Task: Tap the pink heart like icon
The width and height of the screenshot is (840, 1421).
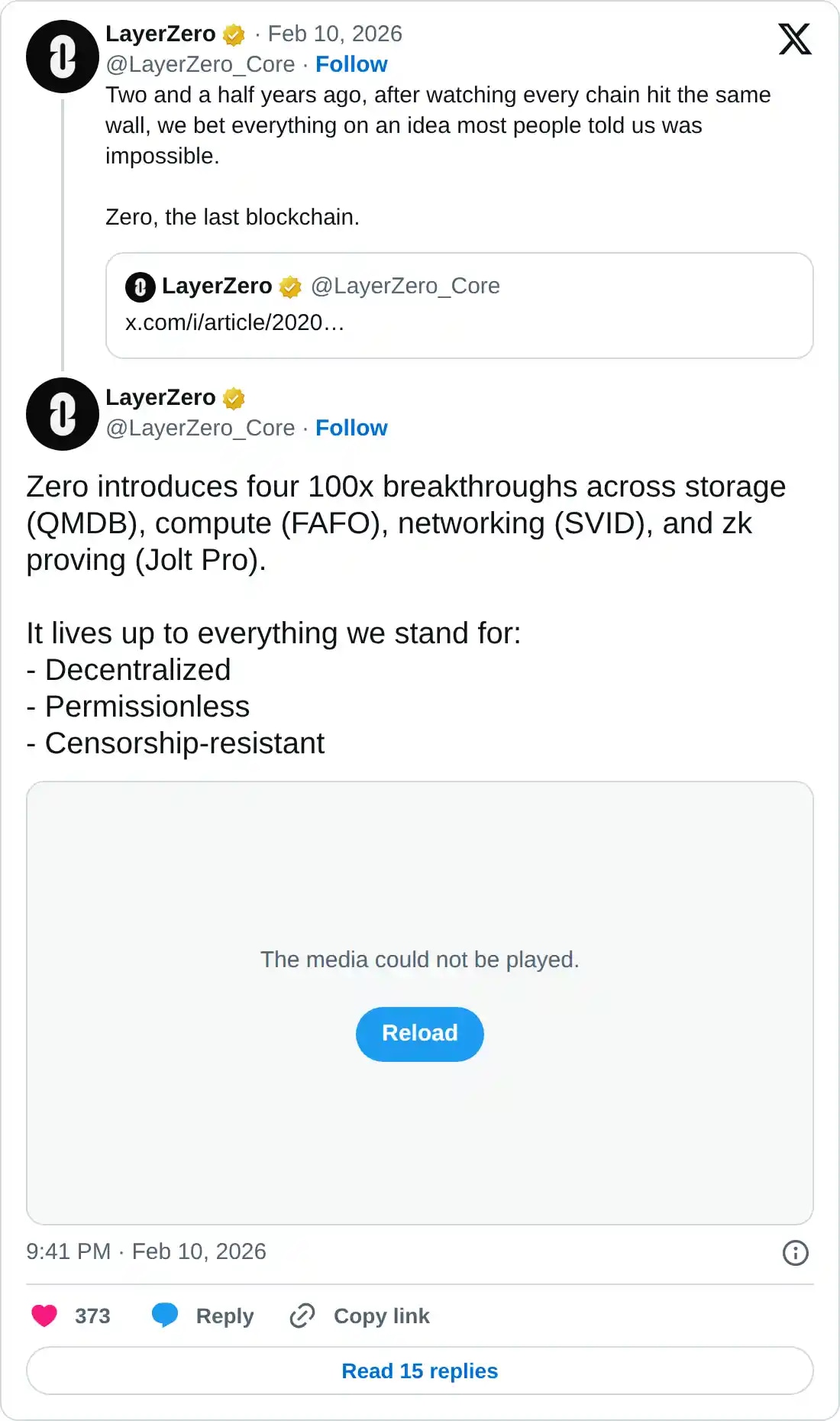Action: [43, 1316]
